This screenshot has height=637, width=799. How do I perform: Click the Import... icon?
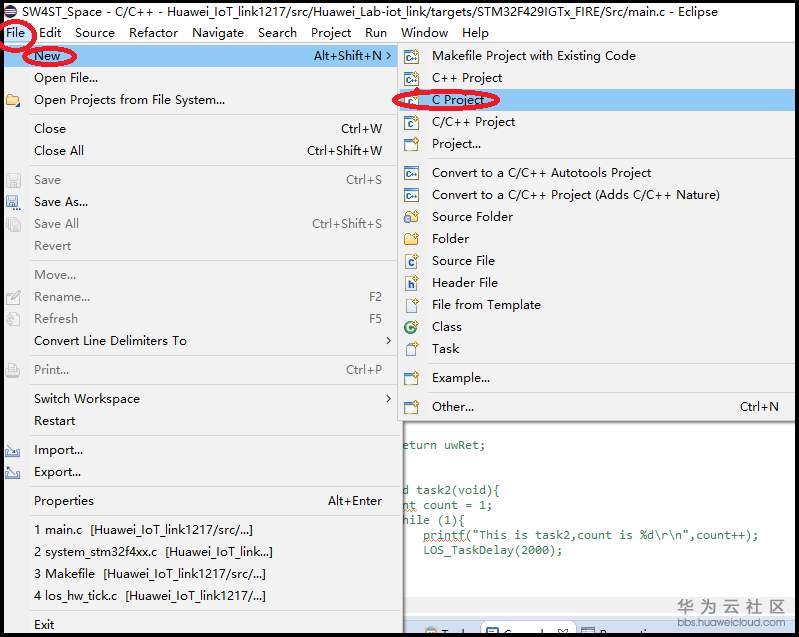pyautogui.click(x=13, y=450)
